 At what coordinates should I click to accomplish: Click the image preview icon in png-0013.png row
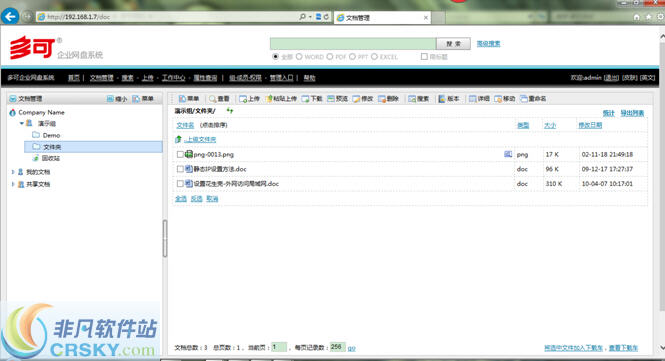508,154
